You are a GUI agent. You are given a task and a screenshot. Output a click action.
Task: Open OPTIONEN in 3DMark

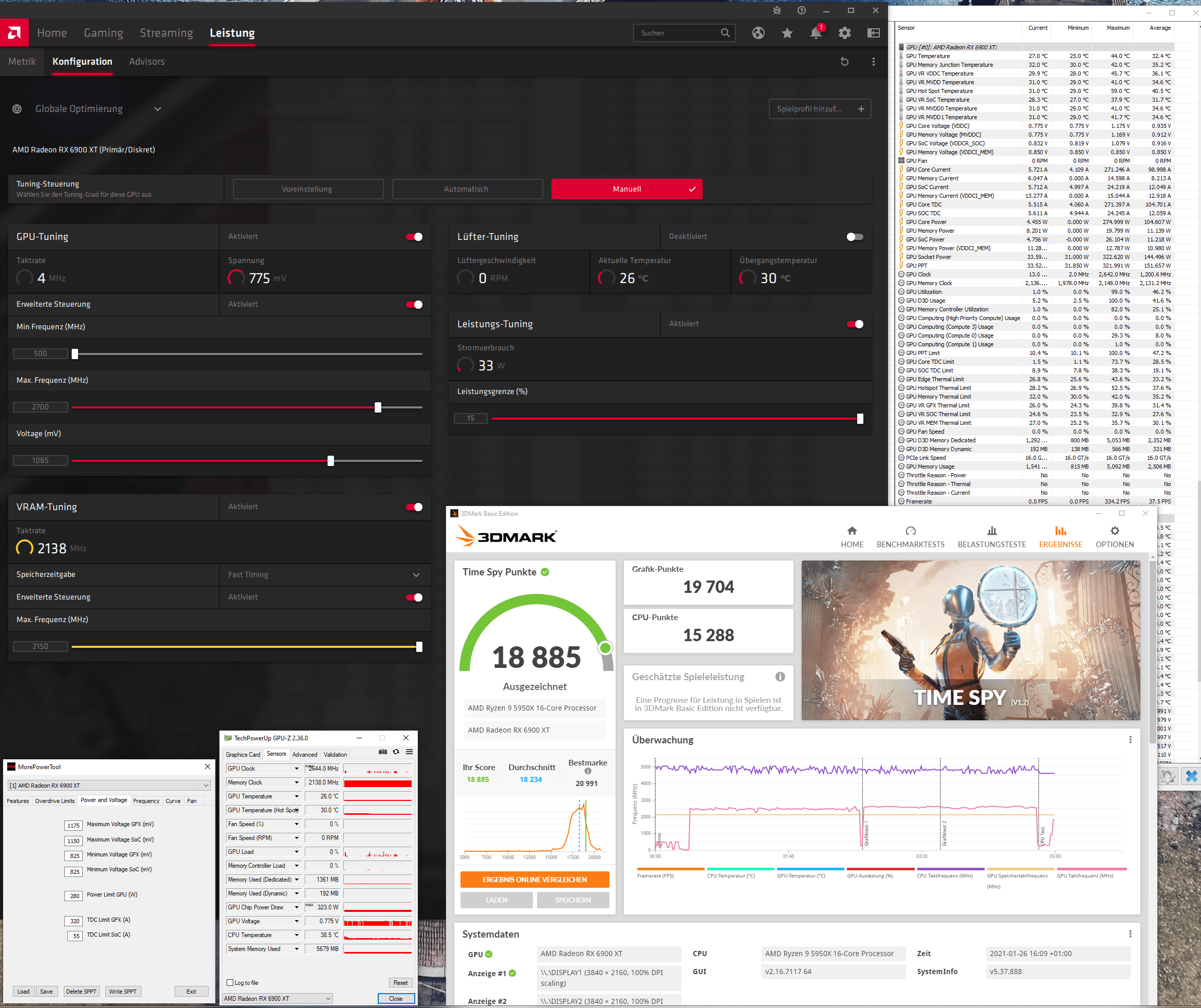(1115, 537)
